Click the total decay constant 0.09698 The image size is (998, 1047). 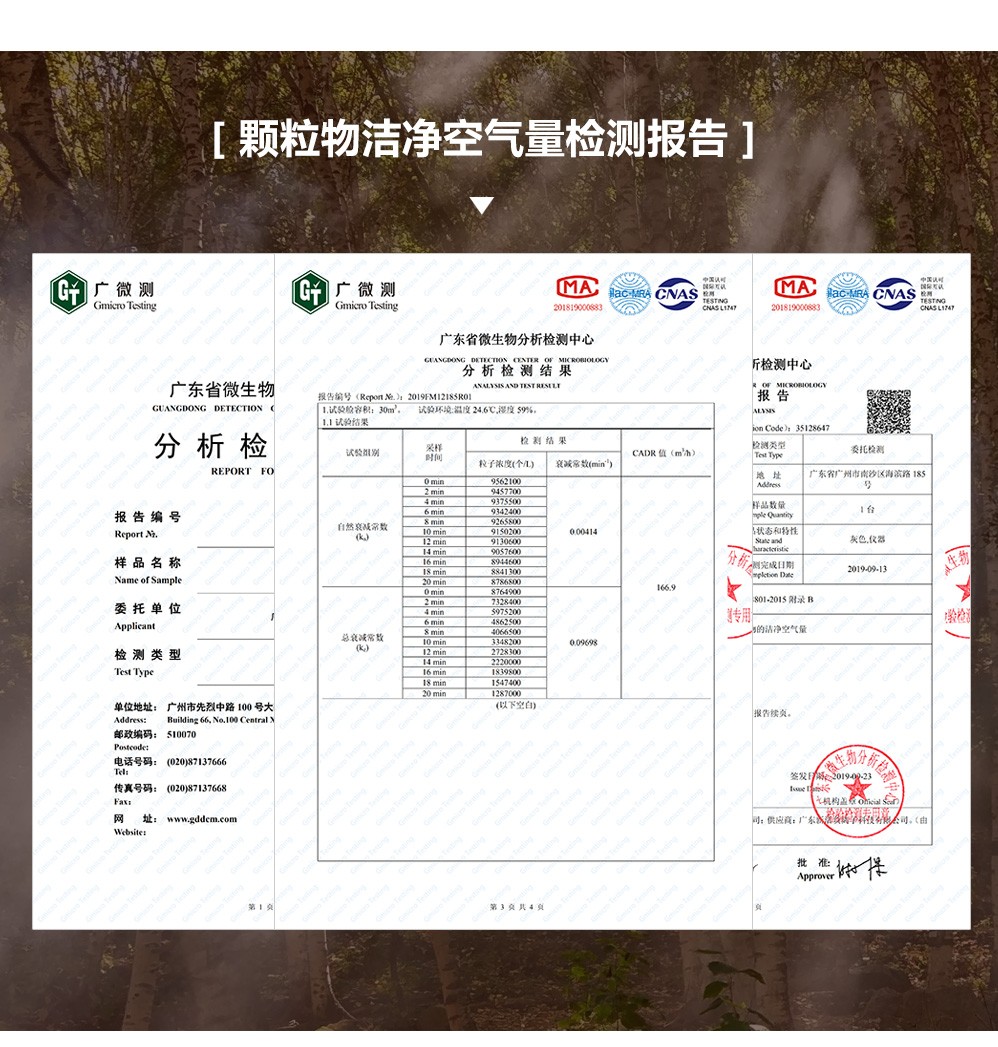[583, 642]
